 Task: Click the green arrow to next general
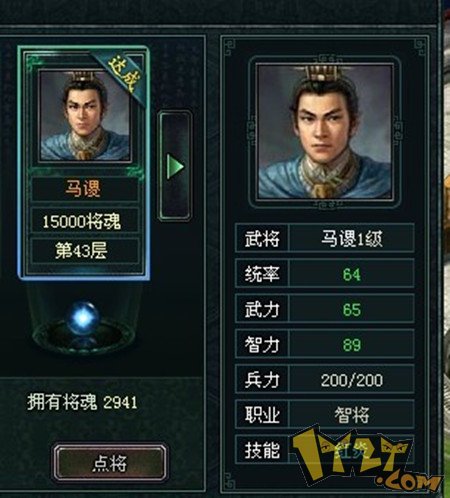(x=175, y=166)
